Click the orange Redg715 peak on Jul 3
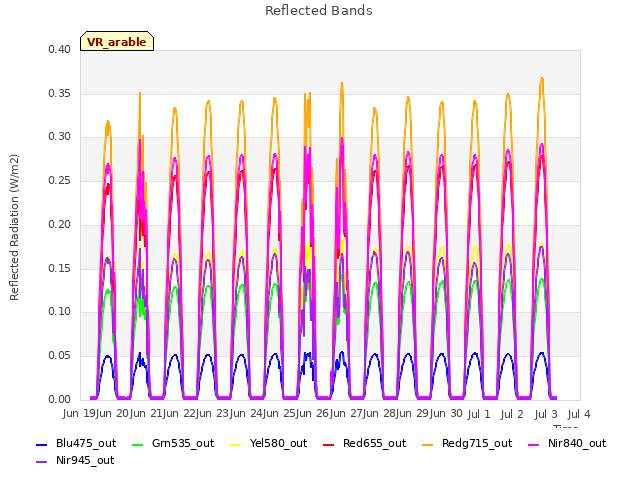The image size is (640, 480). 542,78
